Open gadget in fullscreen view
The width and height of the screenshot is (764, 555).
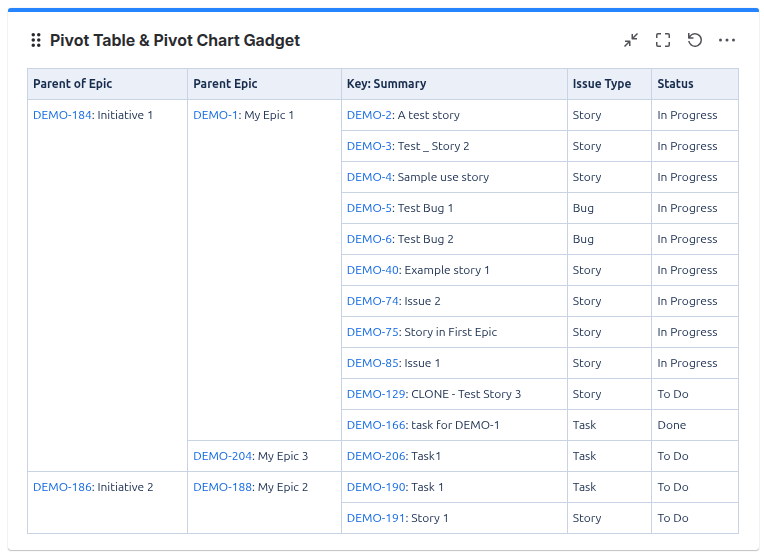click(x=663, y=40)
